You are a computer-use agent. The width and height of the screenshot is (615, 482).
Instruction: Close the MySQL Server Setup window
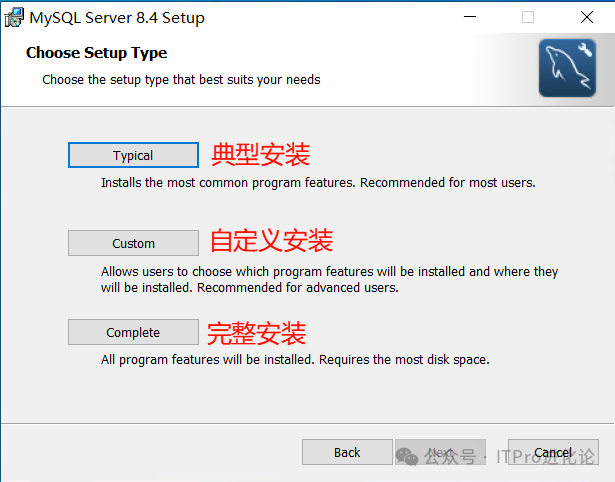pyautogui.click(x=586, y=17)
